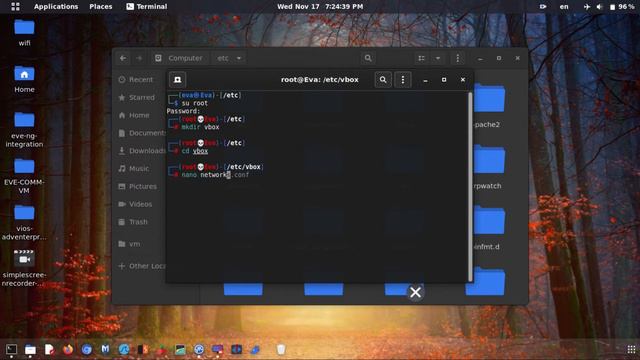Screen dimensions: 640x360
Task: Open the 'en' keyboard layout selector
Action: [x=564, y=7]
